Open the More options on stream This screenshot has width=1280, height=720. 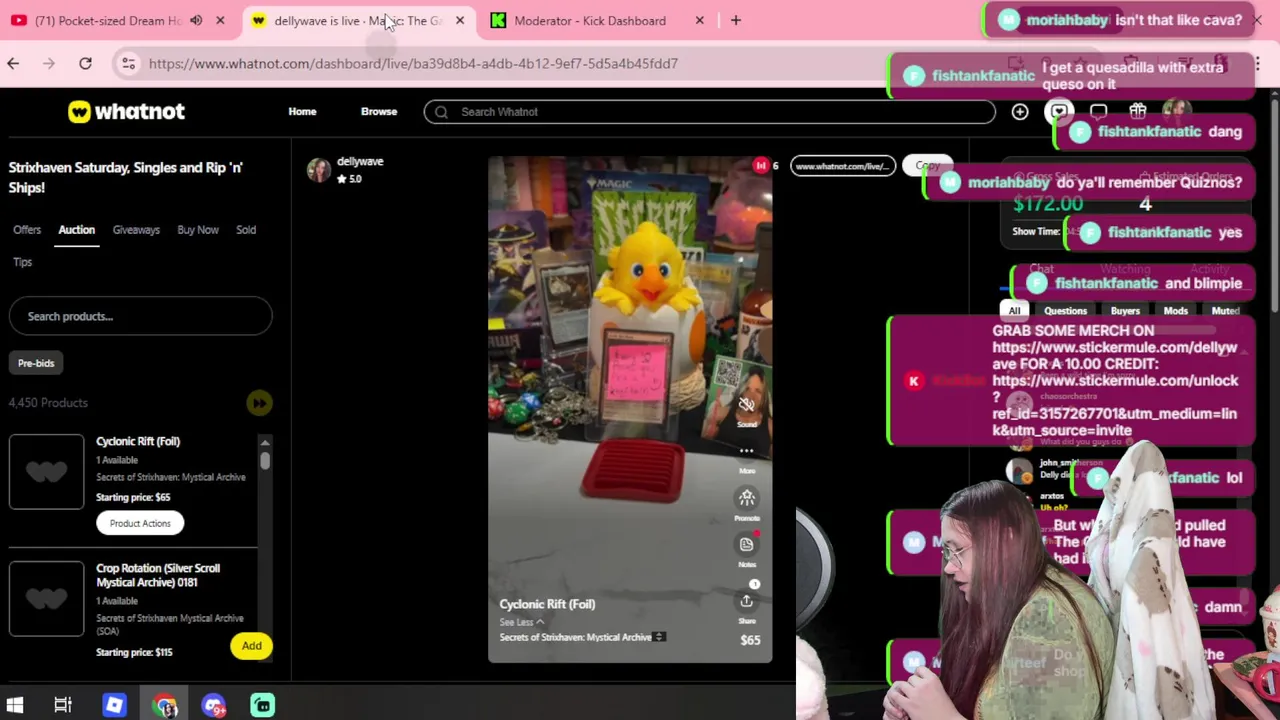coord(746,451)
